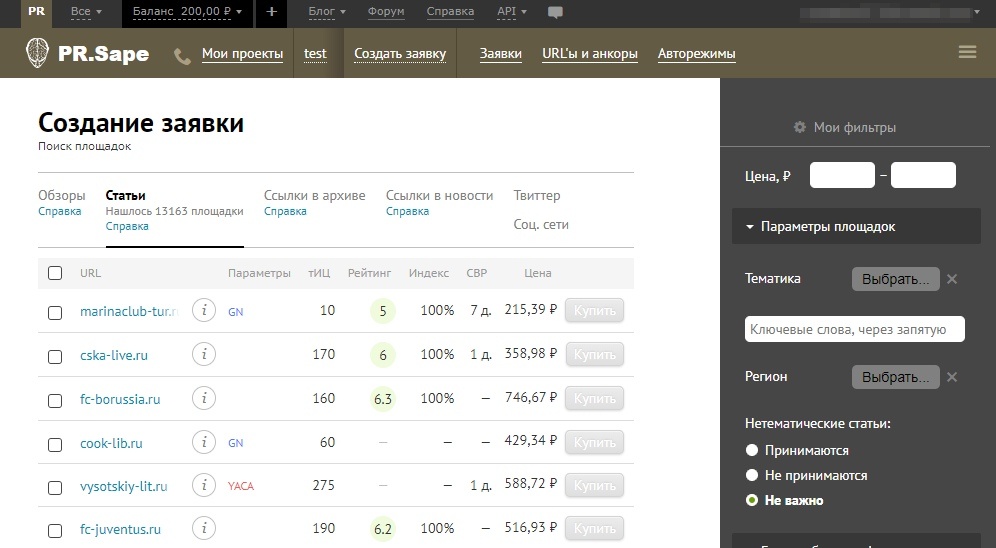This screenshot has width=996, height=548.
Task: Open the chat bubble icon in top bar
Action: point(555,13)
